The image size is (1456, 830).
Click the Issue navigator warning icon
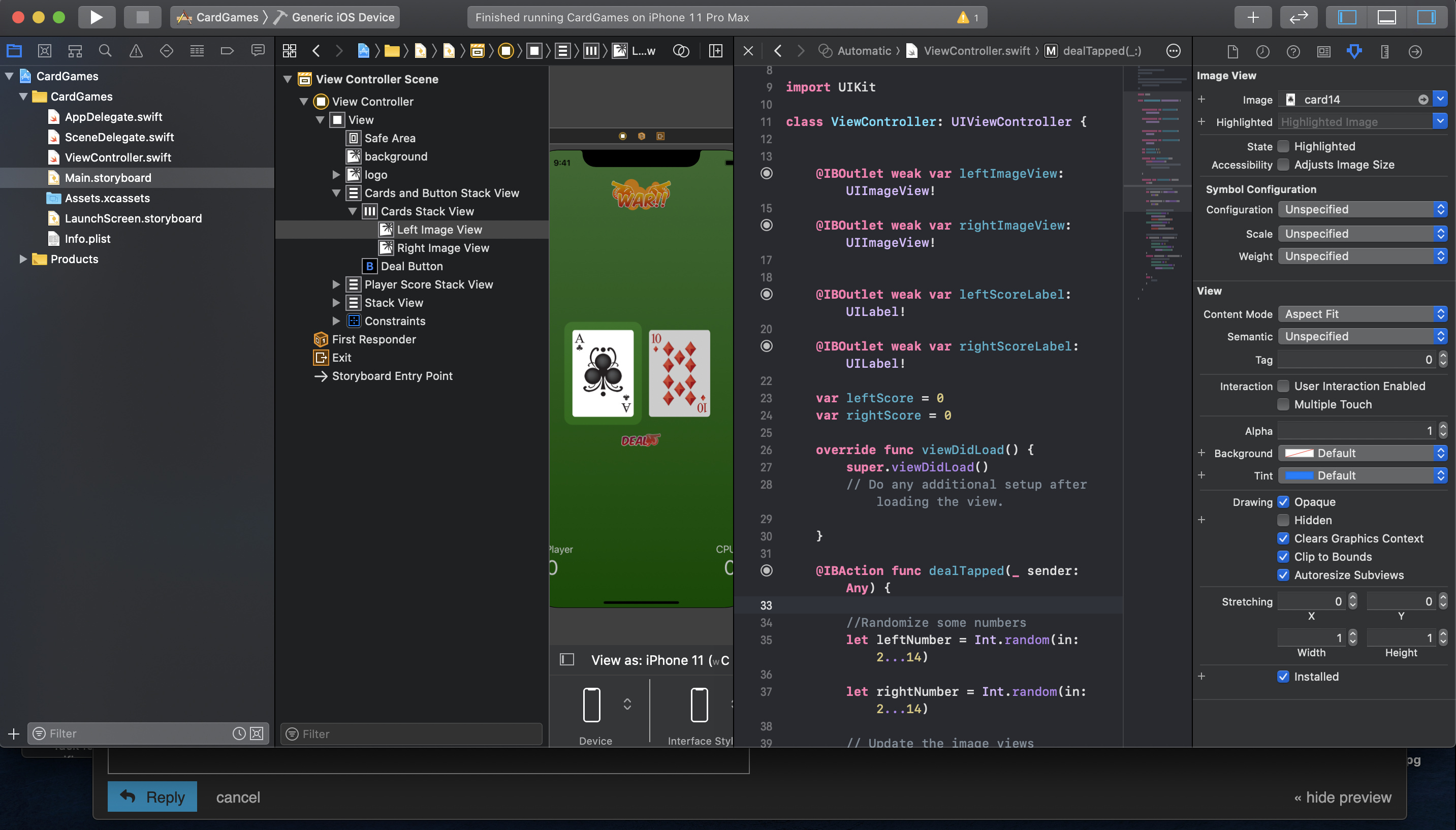[136, 51]
